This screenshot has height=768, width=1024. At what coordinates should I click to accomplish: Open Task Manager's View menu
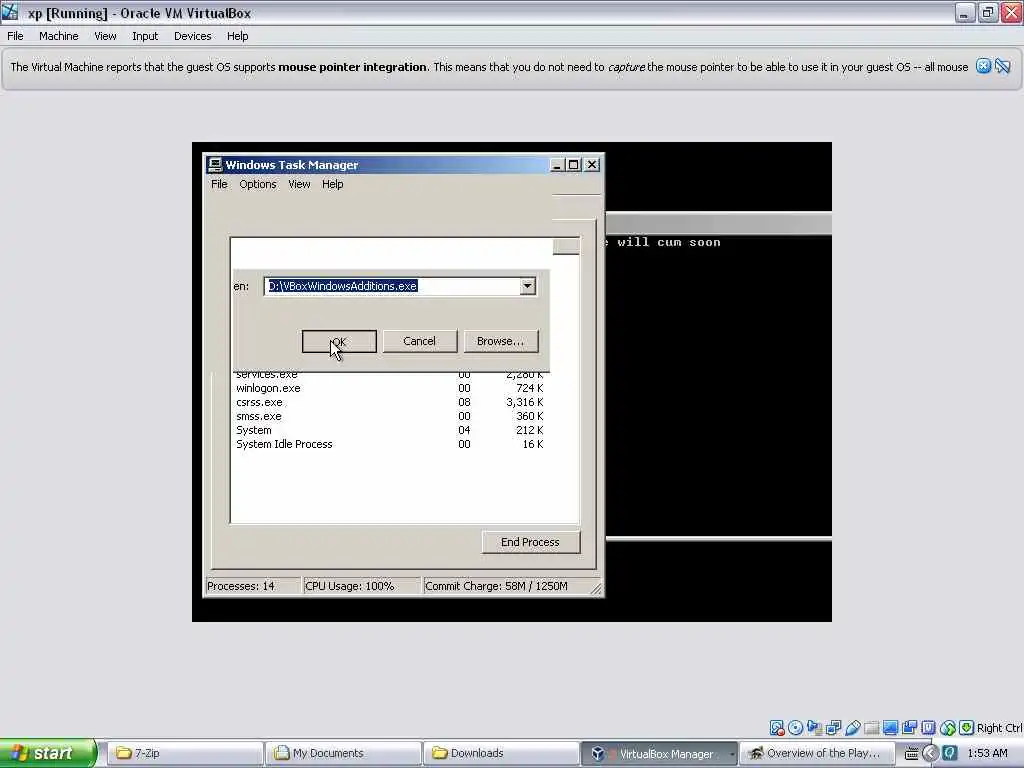pos(299,184)
